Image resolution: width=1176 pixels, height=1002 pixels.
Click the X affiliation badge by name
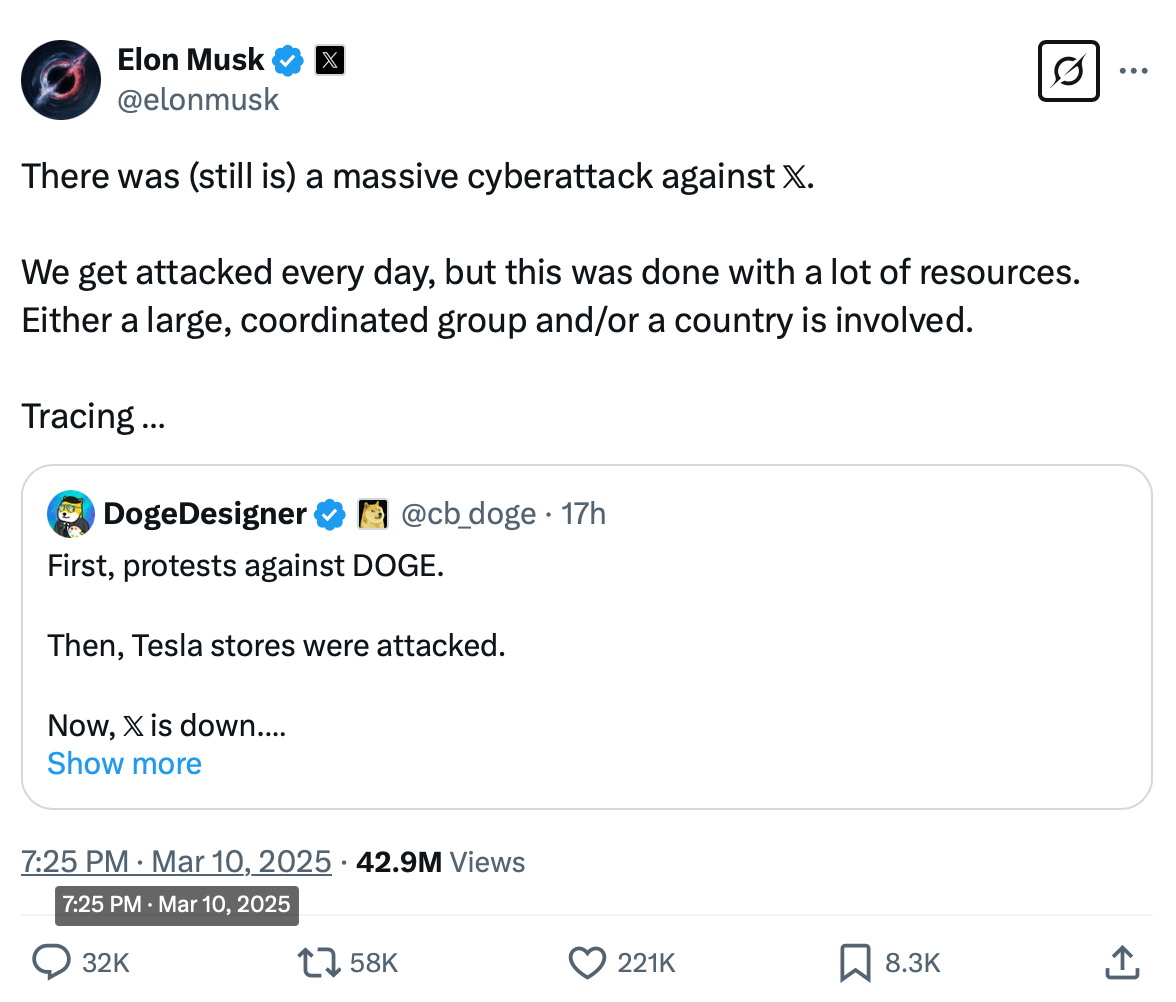(330, 61)
